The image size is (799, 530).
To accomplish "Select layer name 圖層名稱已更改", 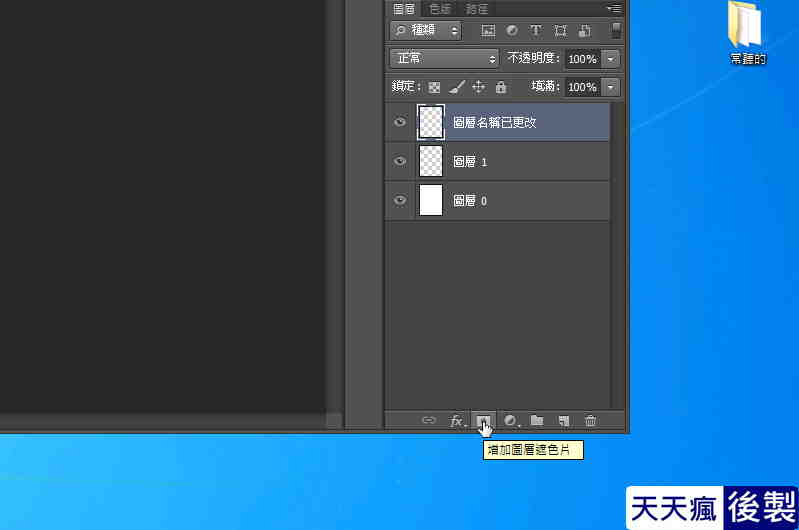I will tap(494, 122).
